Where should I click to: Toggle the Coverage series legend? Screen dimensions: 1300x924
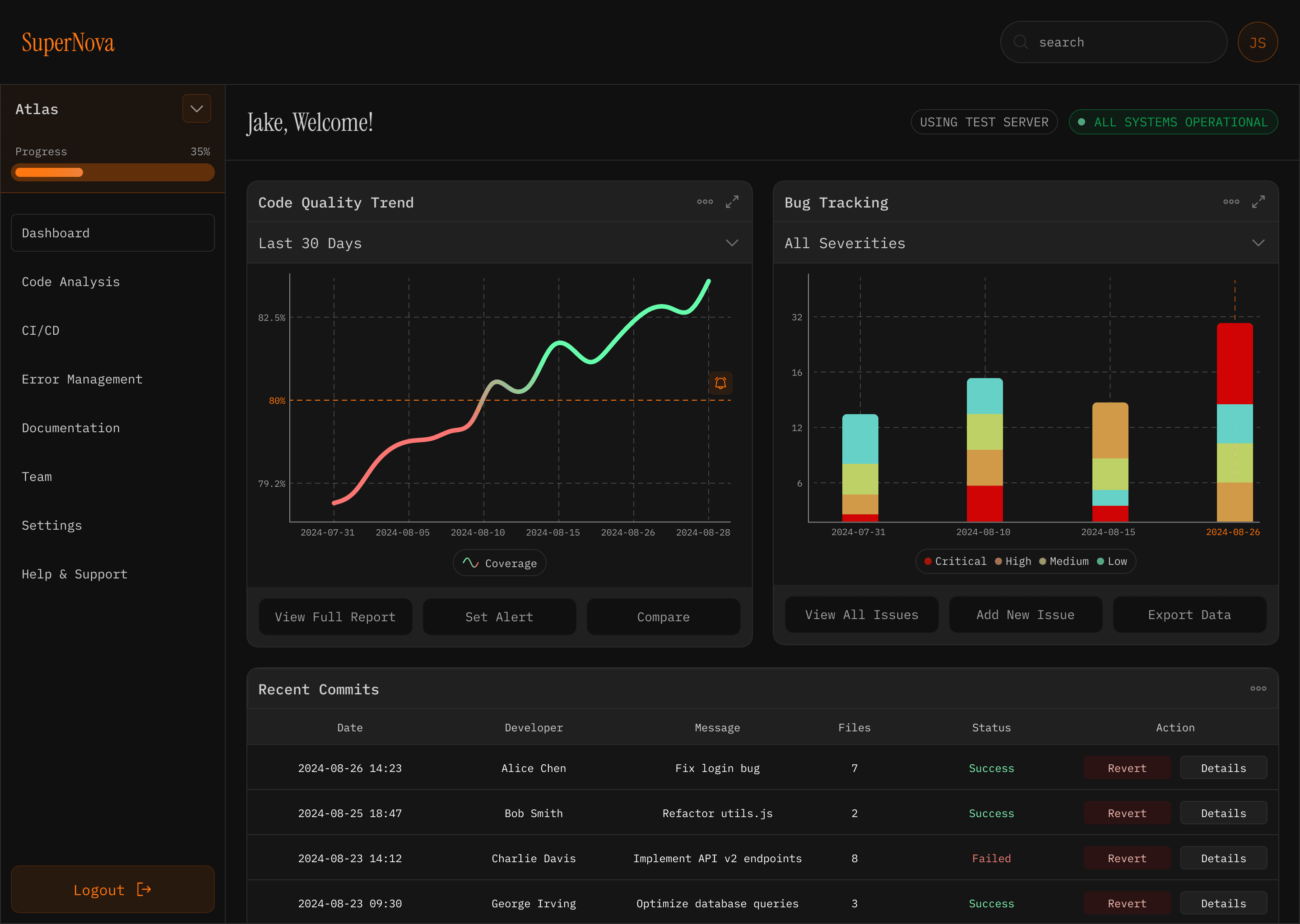pyautogui.click(x=499, y=563)
